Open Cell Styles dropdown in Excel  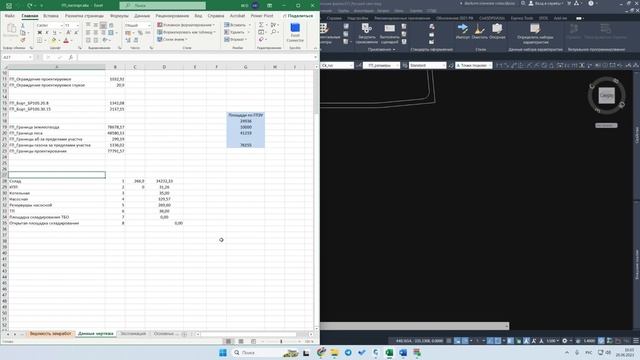tap(172, 40)
